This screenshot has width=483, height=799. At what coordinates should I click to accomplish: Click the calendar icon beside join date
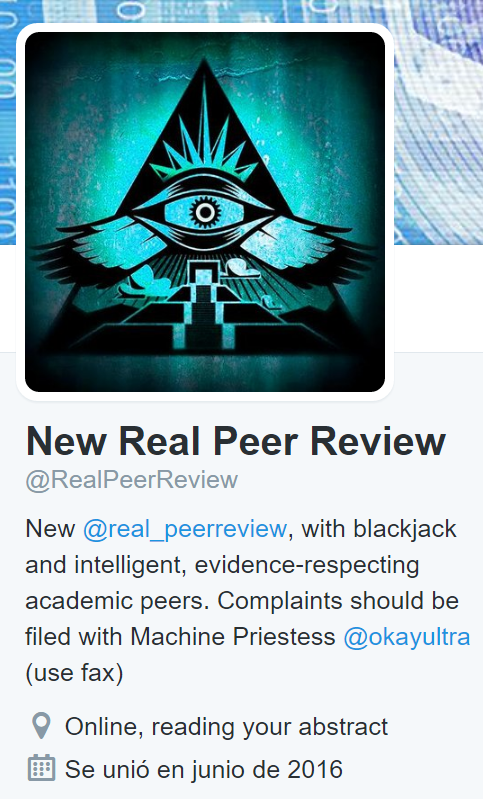(x=41, y=768)
